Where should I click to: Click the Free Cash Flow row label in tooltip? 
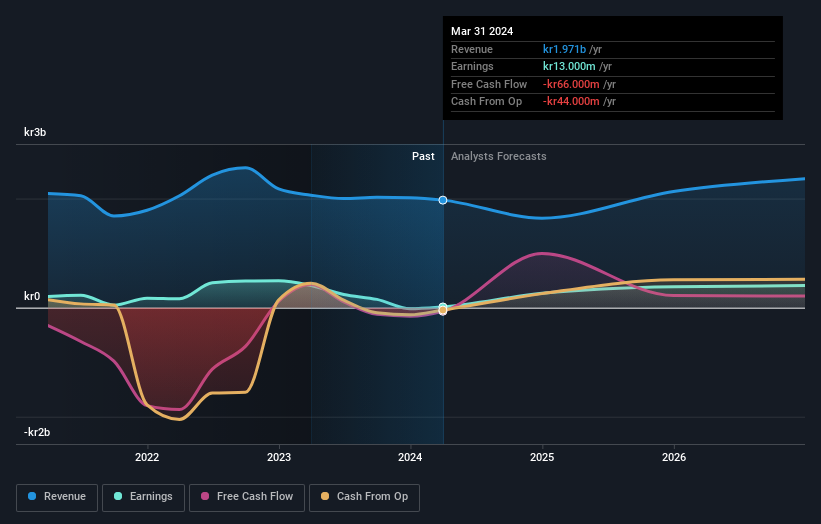(x=489, y=84)
